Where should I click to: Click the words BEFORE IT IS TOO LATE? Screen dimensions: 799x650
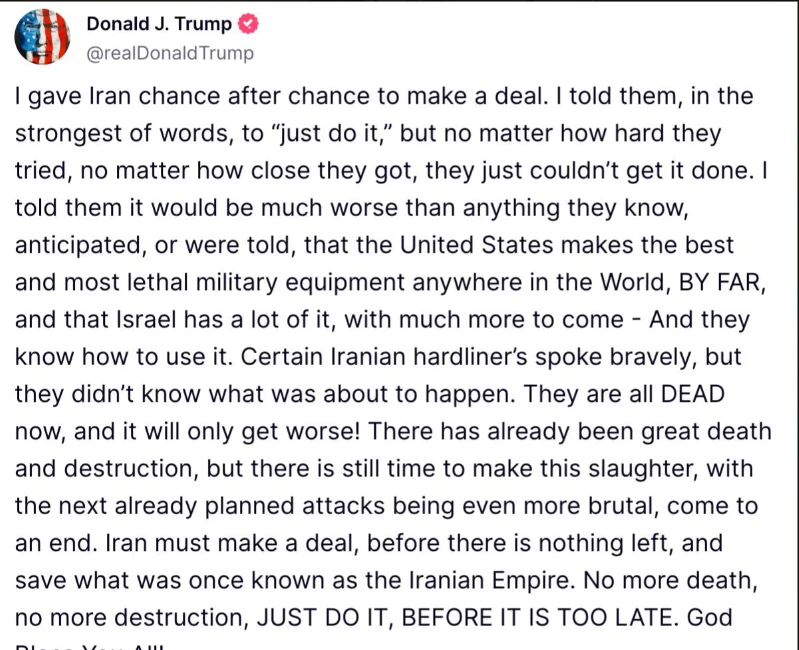[540, 617]
